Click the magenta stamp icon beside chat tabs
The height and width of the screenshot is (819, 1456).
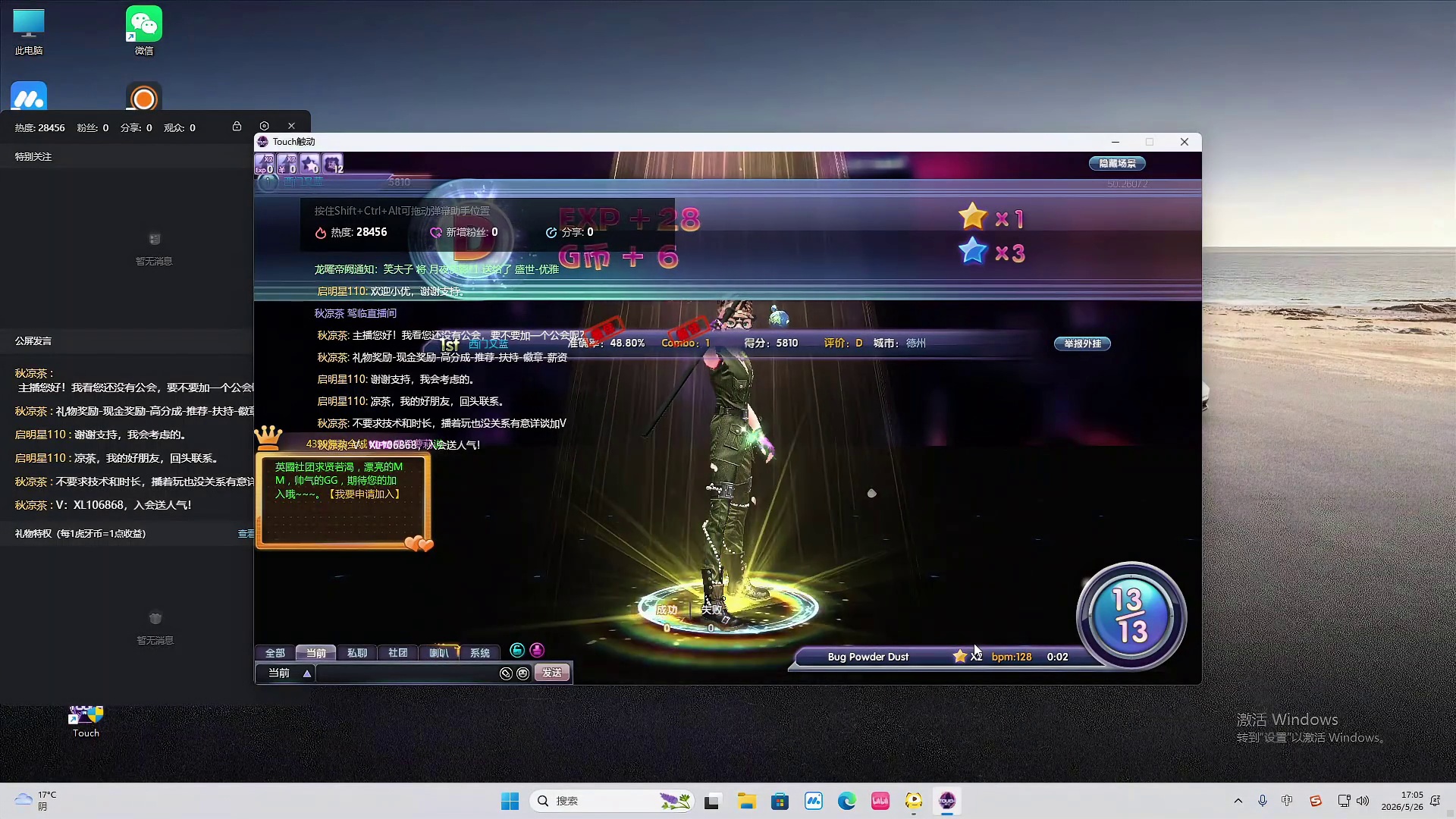click(537, 650)
